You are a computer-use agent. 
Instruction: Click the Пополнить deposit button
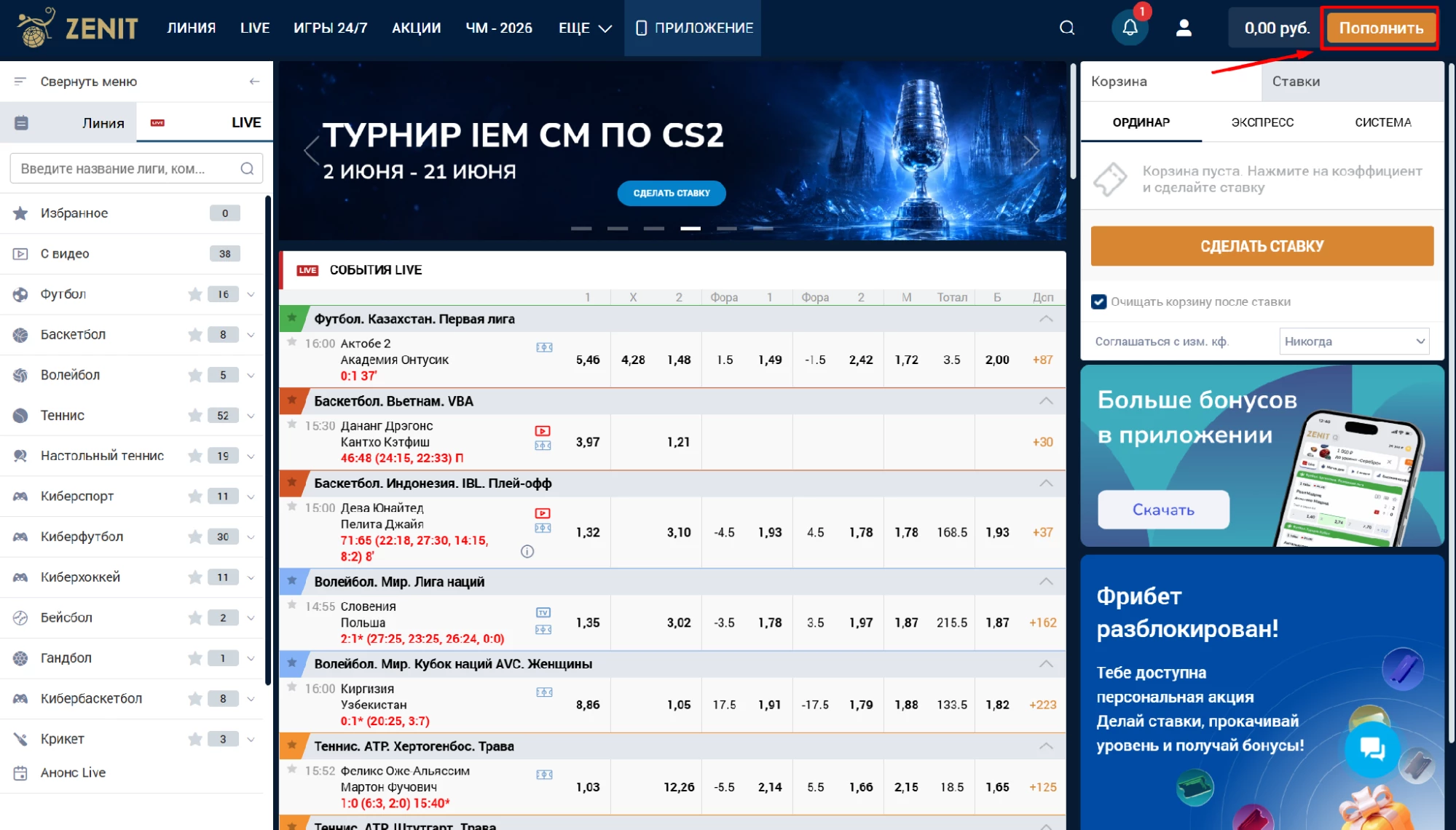(1380, 28)
